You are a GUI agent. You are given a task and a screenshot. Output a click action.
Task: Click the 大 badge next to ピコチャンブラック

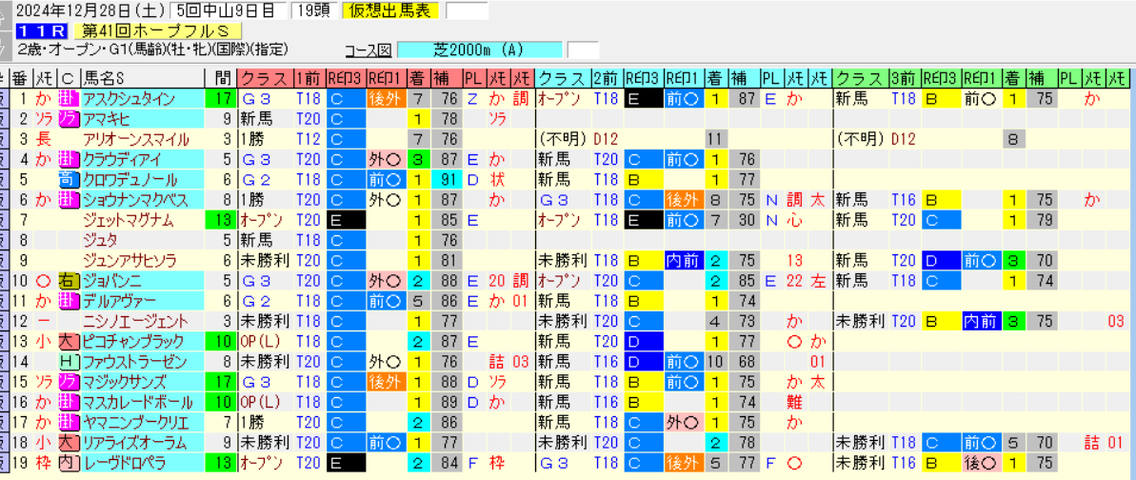click(70, 341)
